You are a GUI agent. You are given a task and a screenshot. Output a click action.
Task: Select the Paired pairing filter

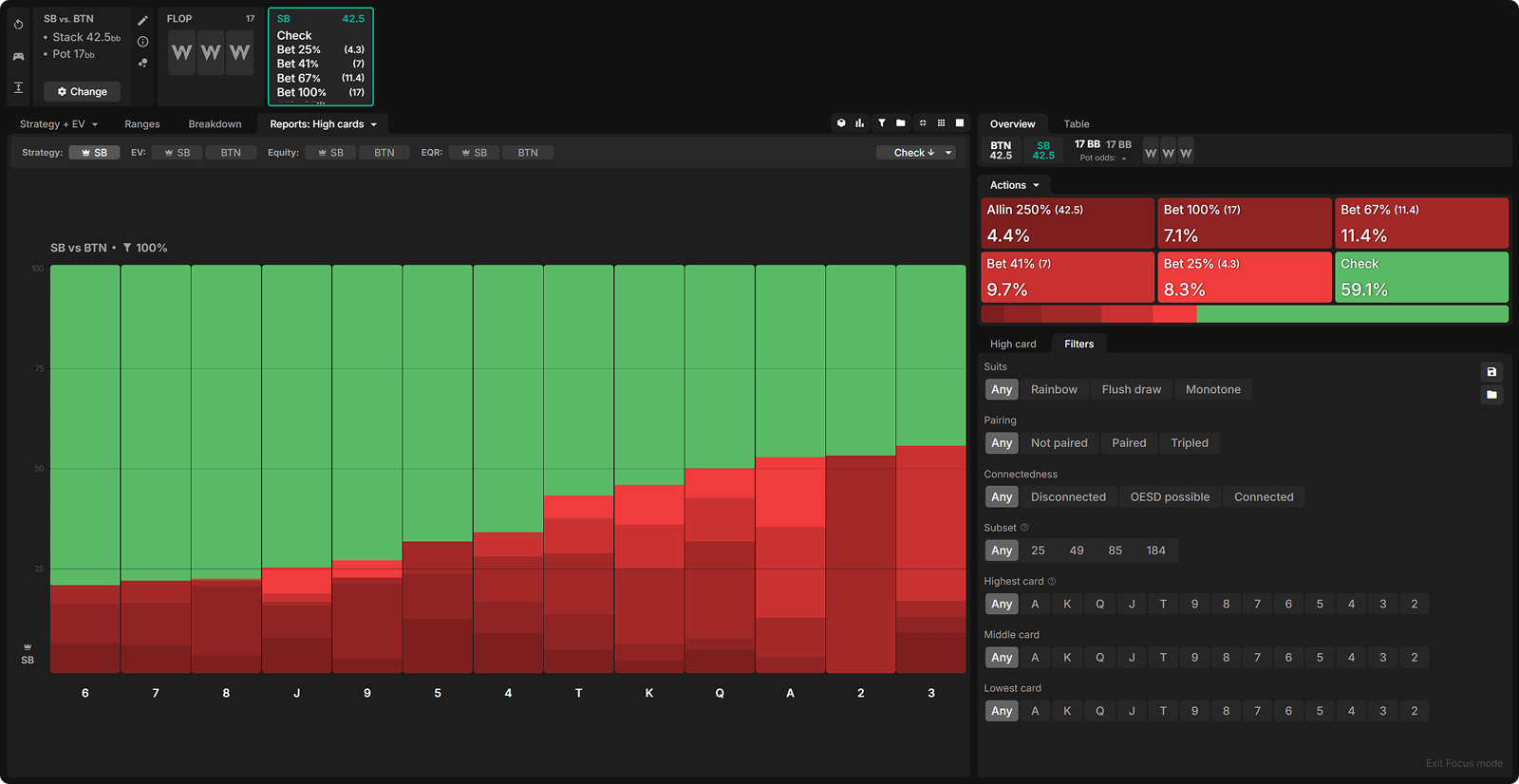1129,443
